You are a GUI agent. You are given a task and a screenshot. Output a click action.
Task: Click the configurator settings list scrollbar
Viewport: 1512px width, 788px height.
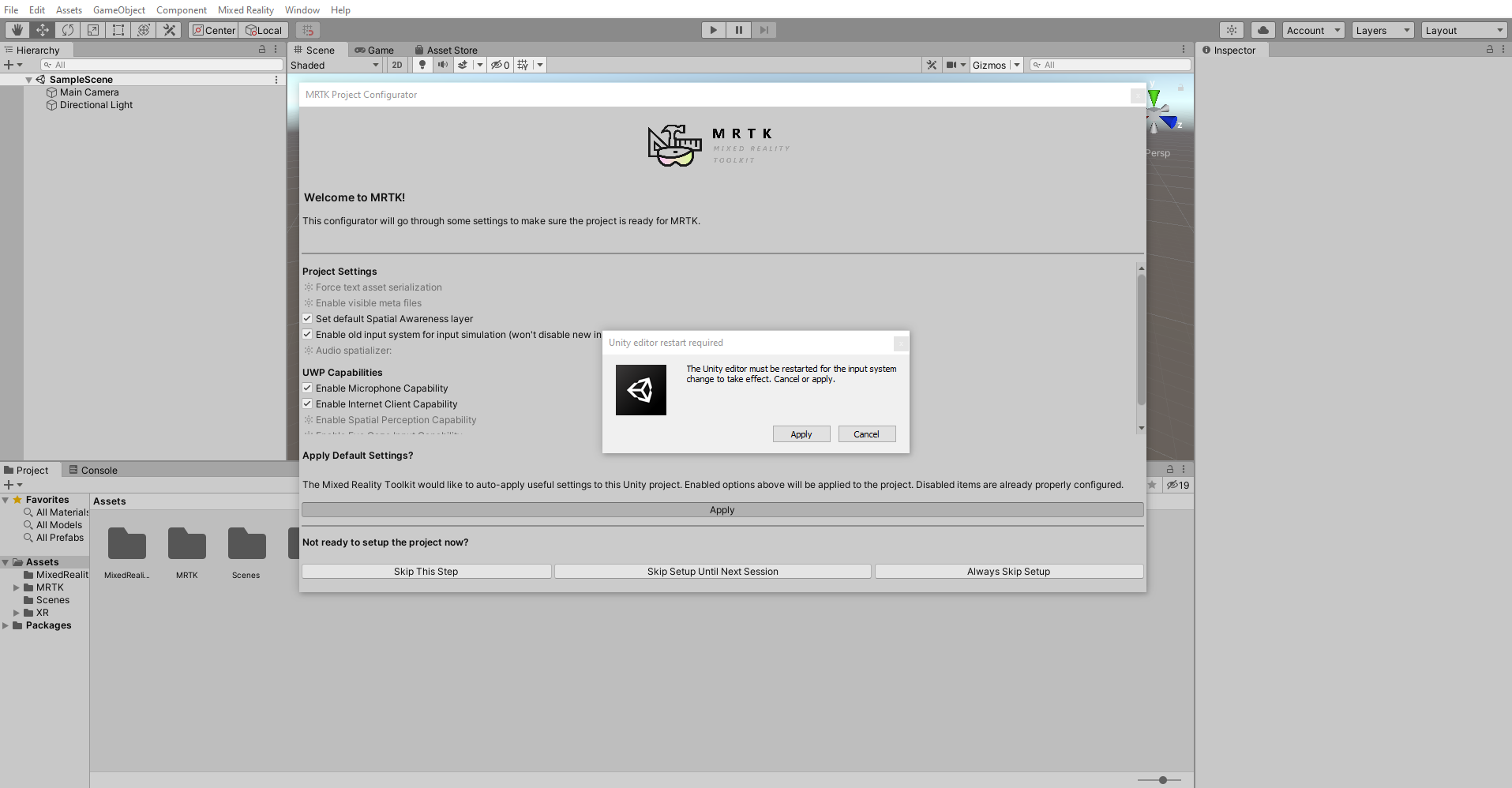pyautogui.click(x=1141, y=340)
